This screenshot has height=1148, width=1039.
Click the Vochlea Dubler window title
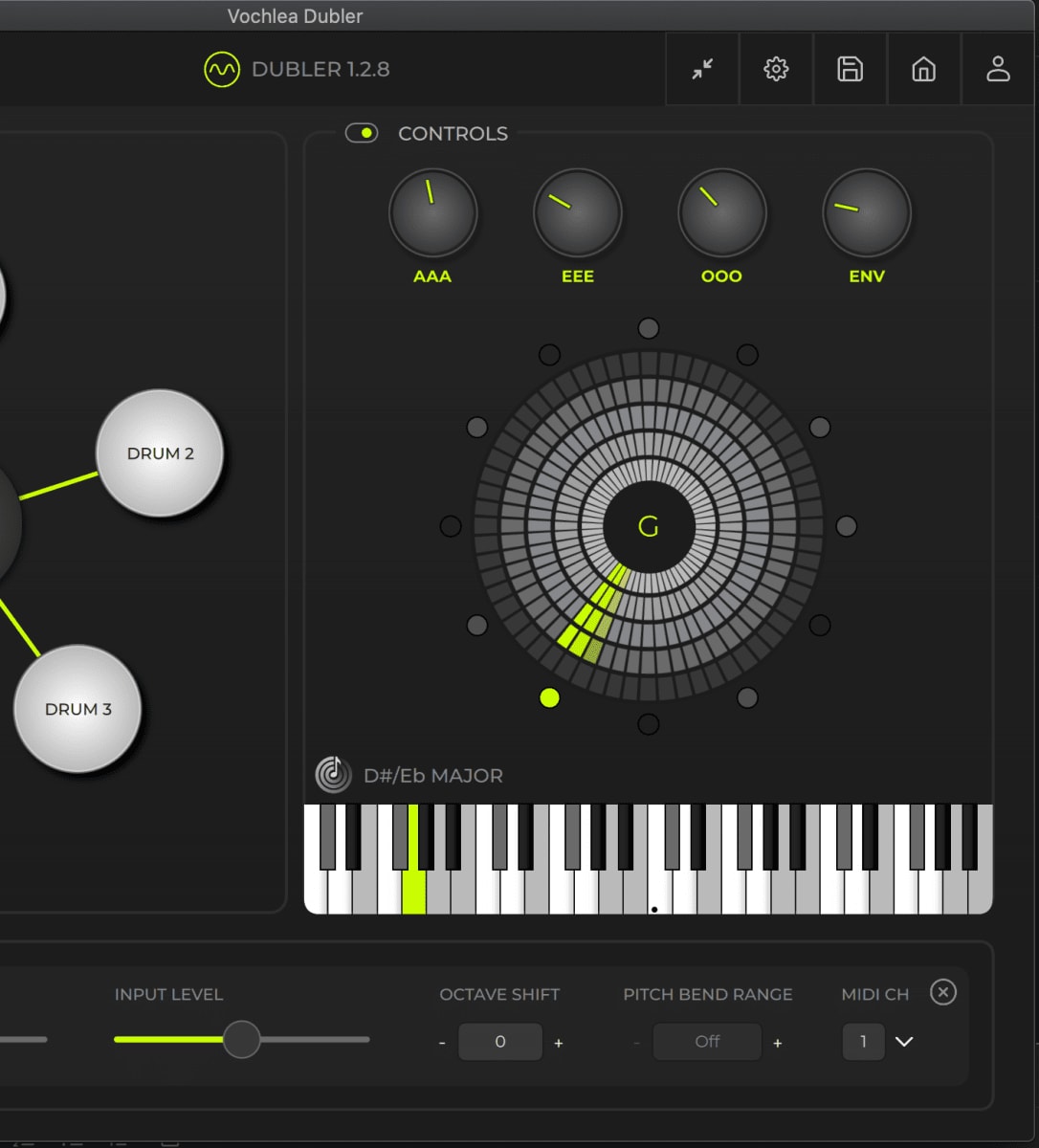coord(295,16)
